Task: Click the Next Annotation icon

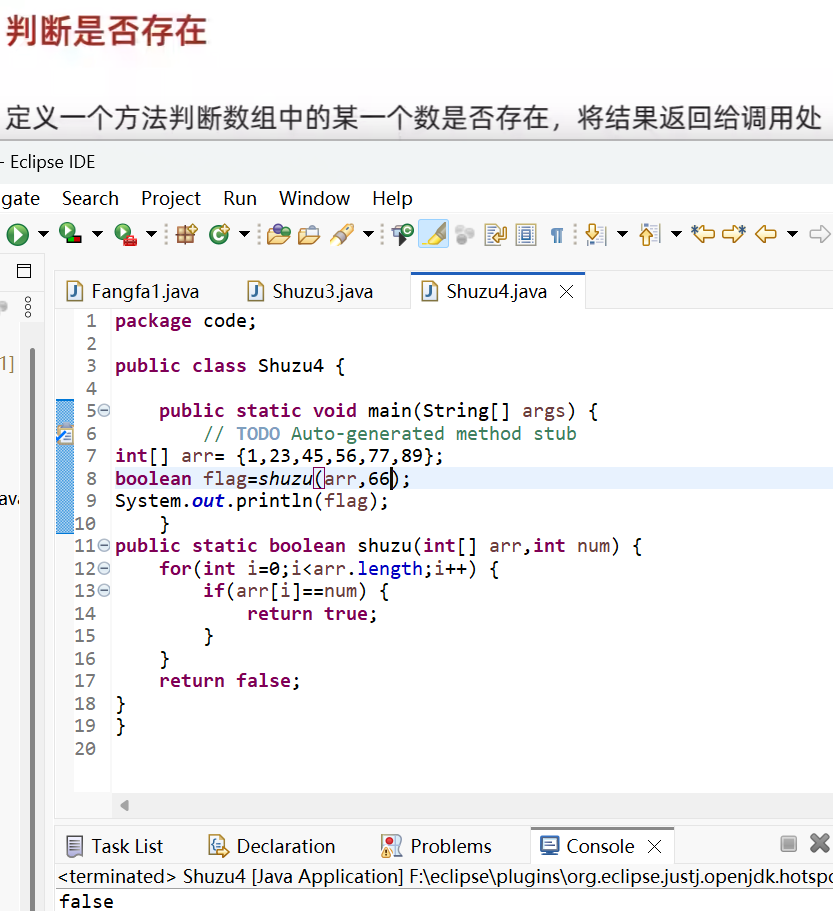Action: click(x=595, y=235)
